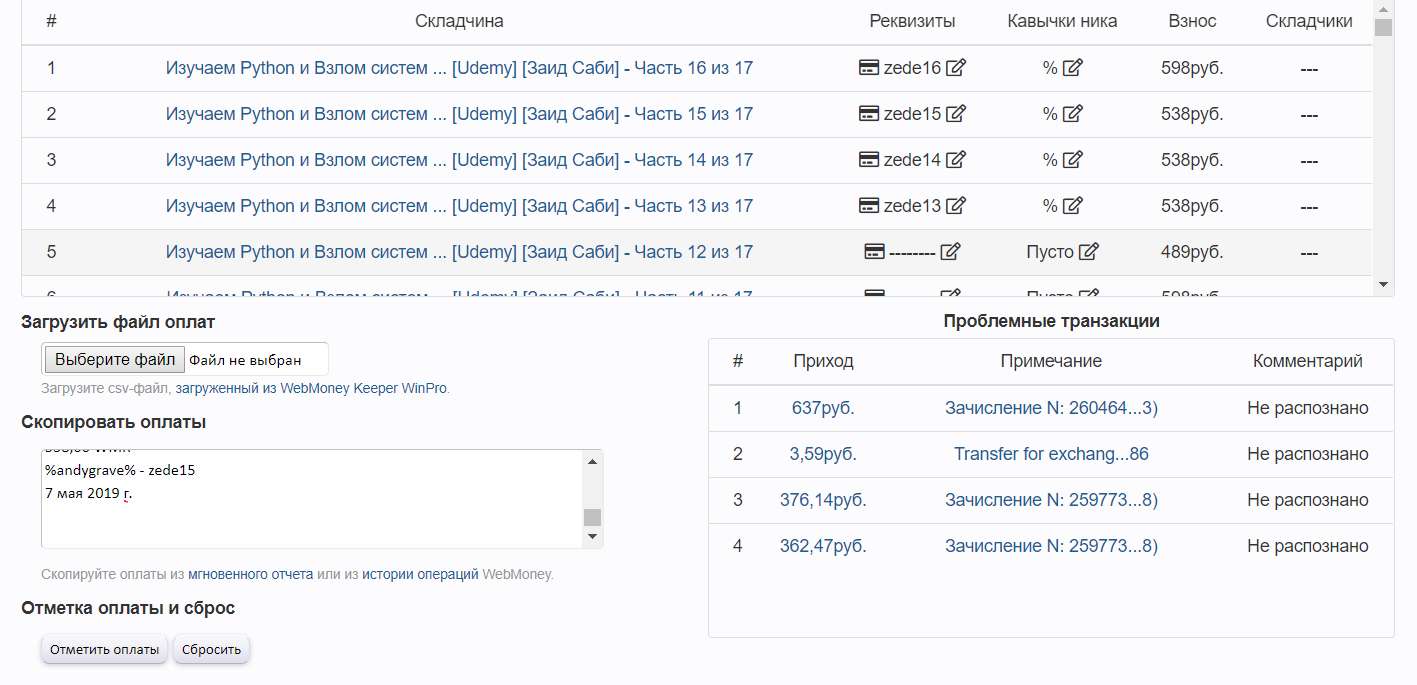The height and width of the screenshot is (685, 1417).
Task: Click card icon beside zede14
Action: pyautogui.click(x=869, y=160)
